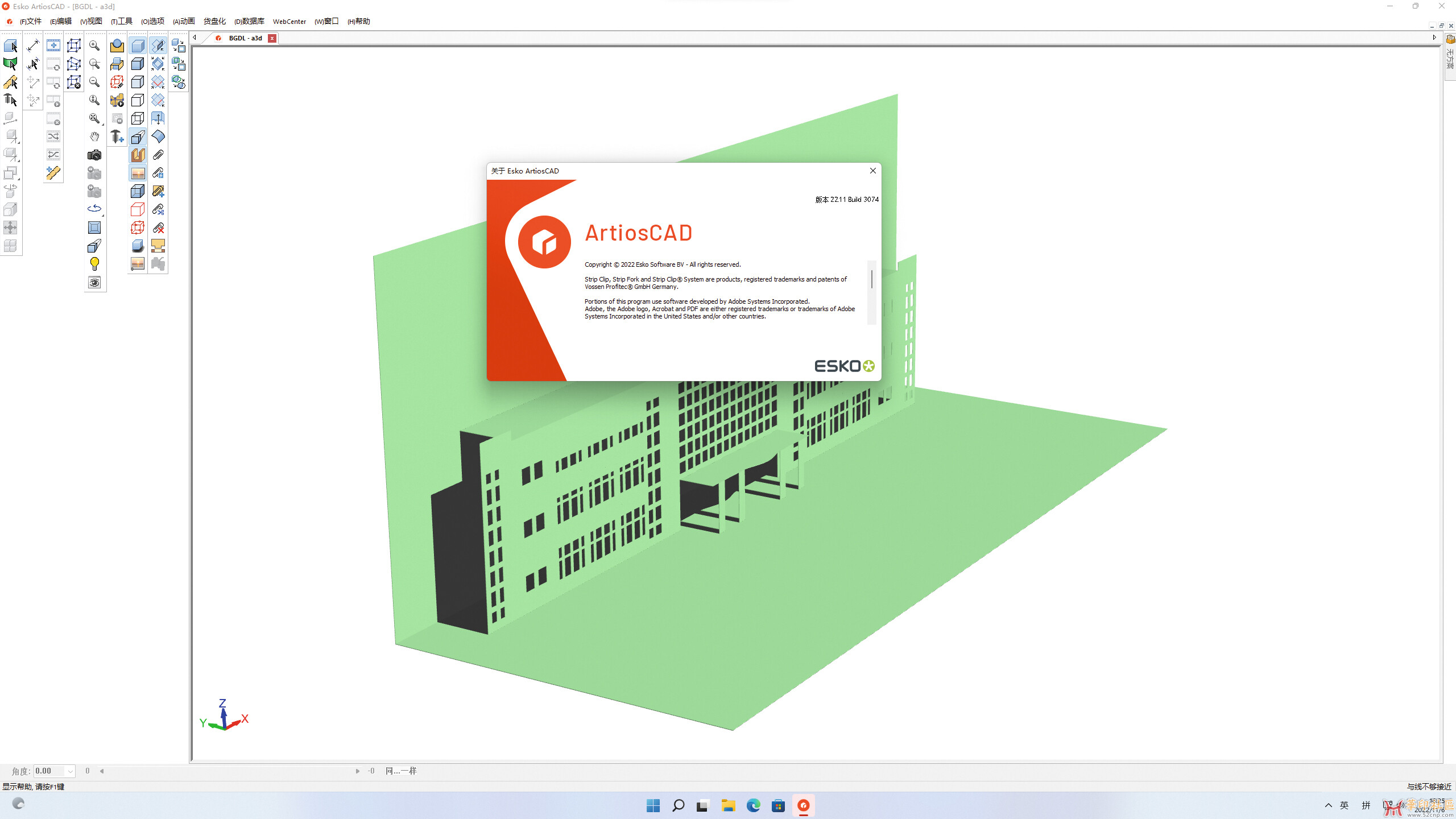The image size is (1456, 819).
Task: Choose the Select Glue/tear strip tool
Action: coord(11,82)
